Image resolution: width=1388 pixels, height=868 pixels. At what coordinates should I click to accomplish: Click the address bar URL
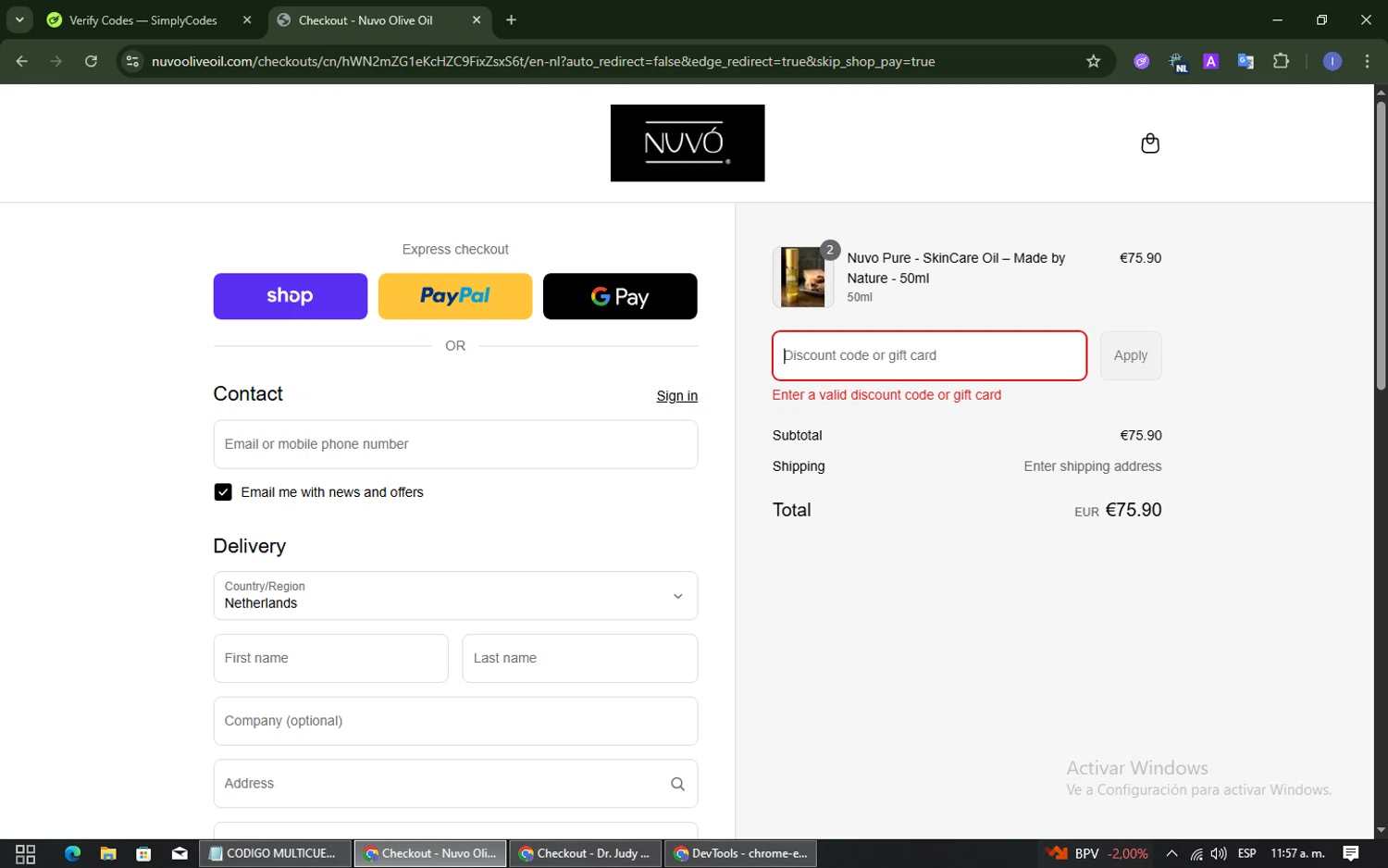543,61
